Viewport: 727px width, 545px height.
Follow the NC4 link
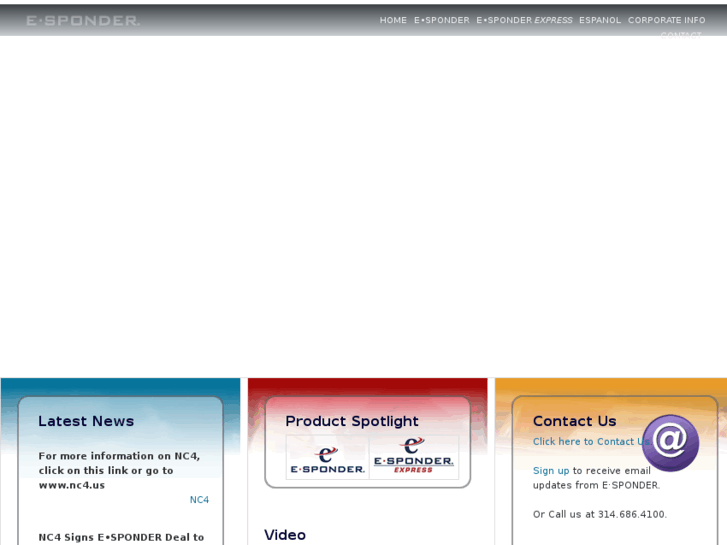coord(199,500)
